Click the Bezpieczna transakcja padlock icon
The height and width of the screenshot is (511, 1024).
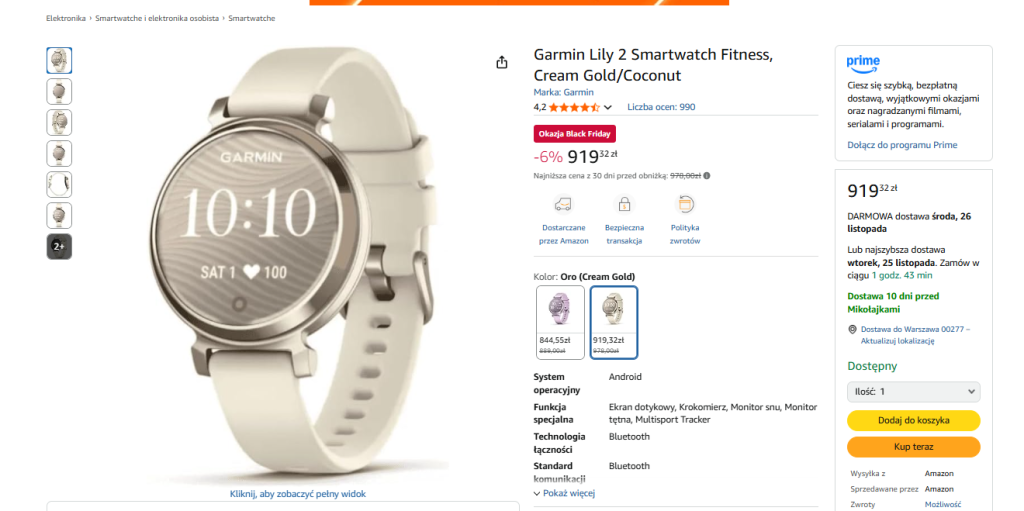624,204
